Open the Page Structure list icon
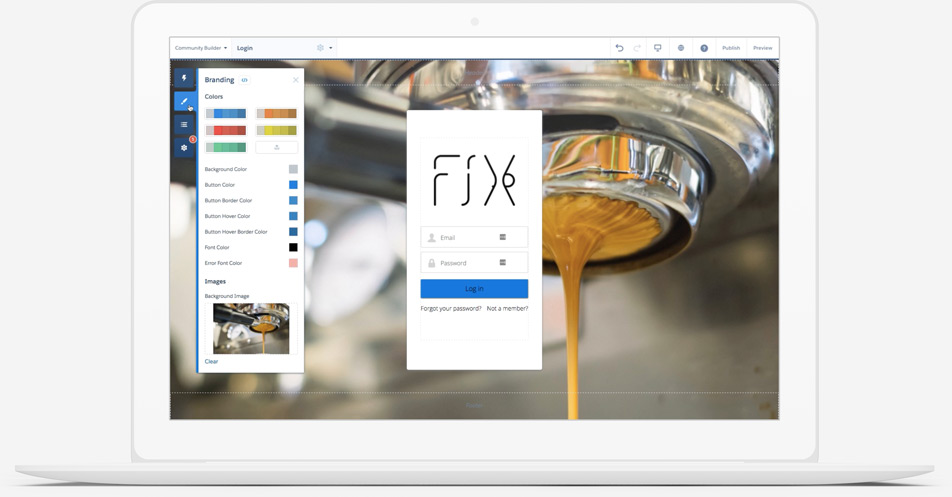 (x=184, y=124)
